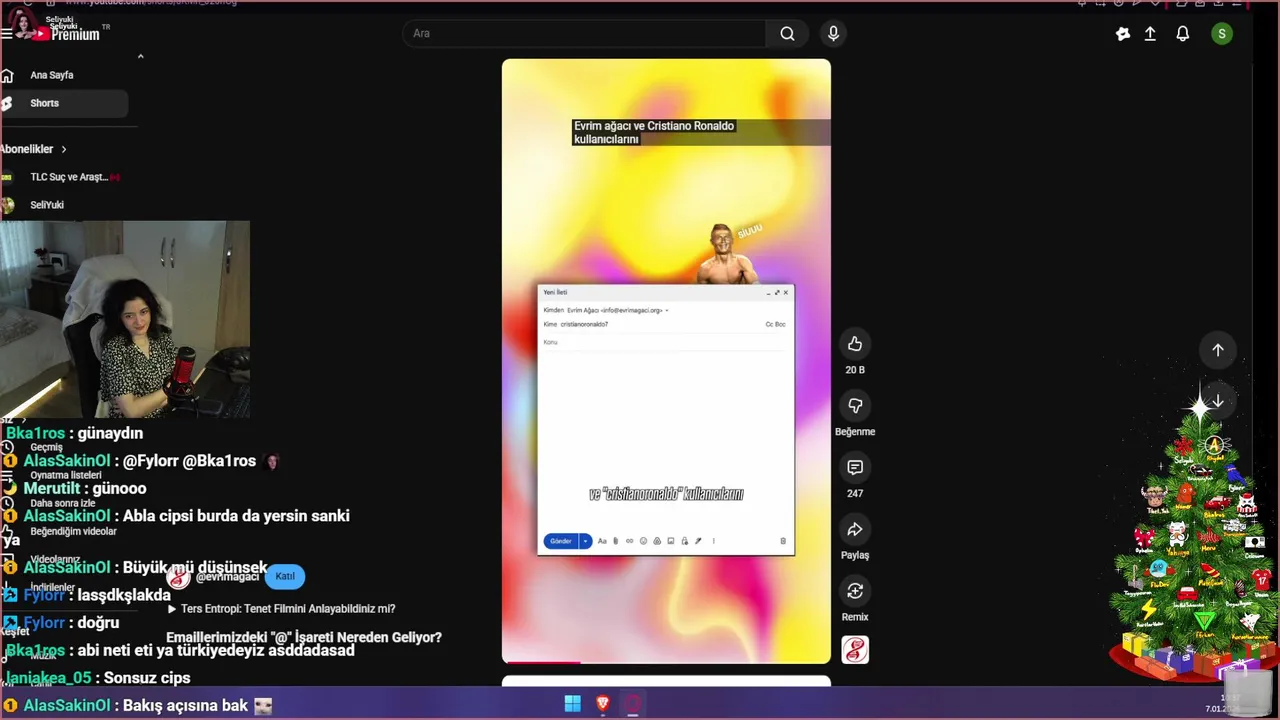Open the channel sound thumbnail below Remix
Image resolution: width=1280 pixels, height=720 pixels.
tap(855, 650)
